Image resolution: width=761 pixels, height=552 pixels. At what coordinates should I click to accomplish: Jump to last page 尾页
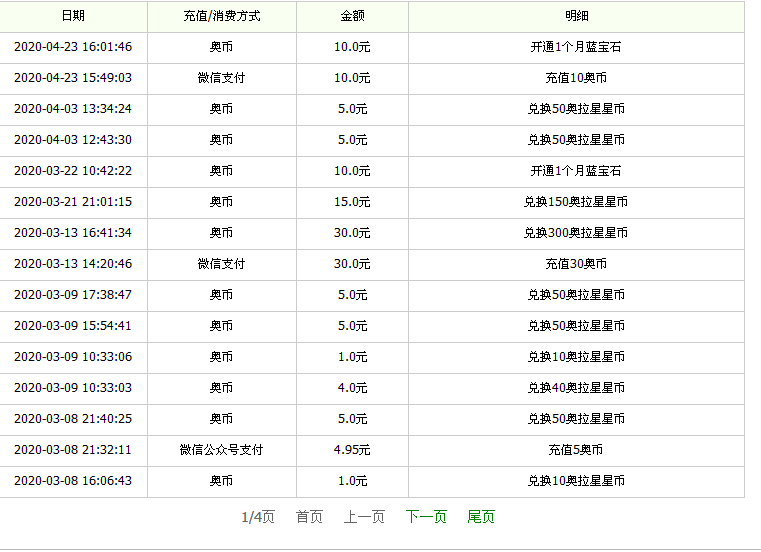[x=480, y=517]
